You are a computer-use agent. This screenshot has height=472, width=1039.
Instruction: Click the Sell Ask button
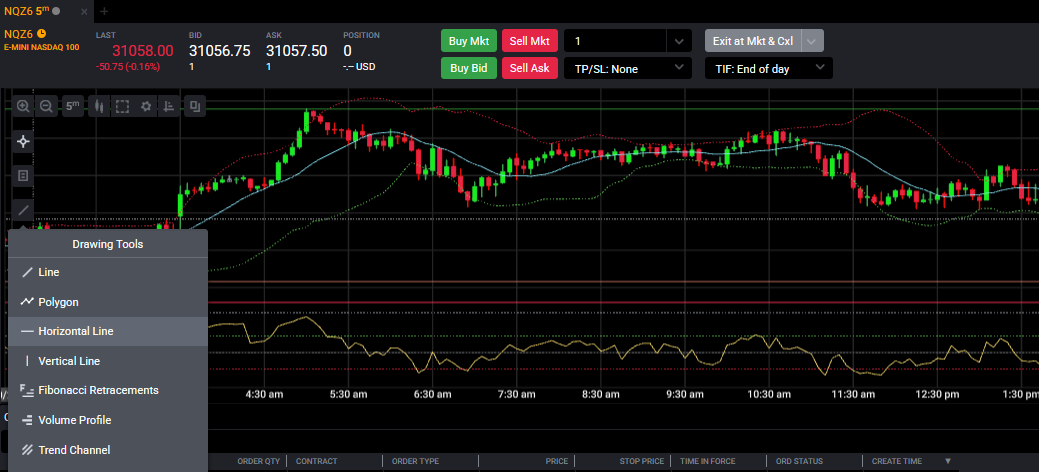529,68
